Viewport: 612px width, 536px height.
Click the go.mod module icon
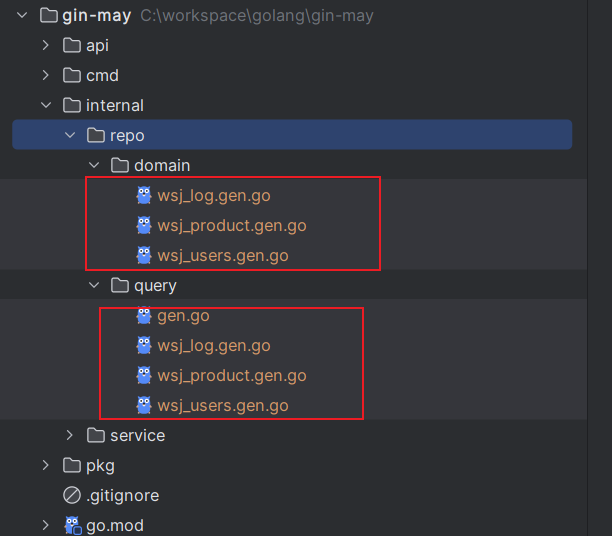(x=72, y=525)
